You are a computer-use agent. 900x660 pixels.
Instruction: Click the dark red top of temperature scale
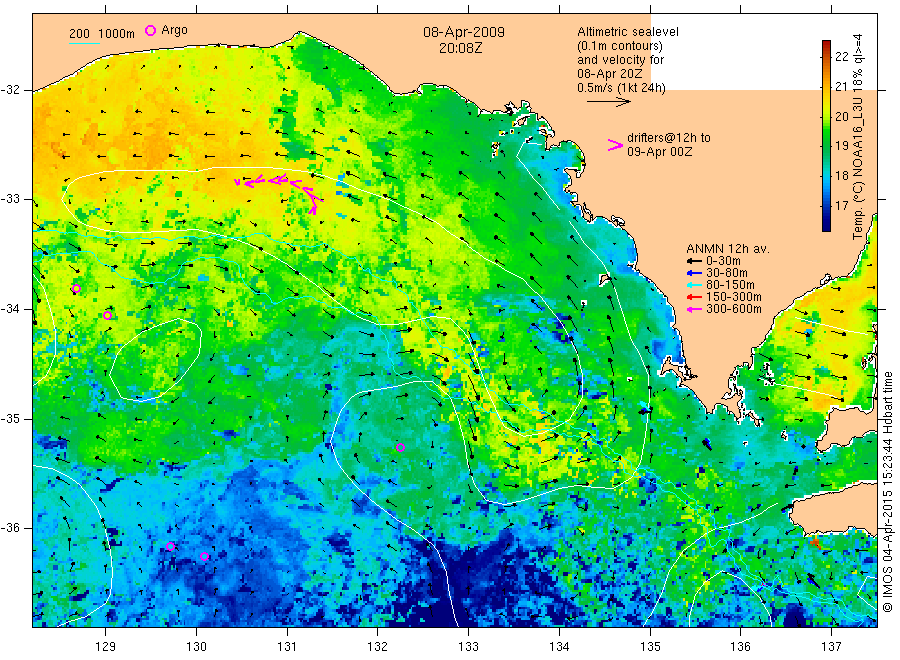(x=827, y=44)
